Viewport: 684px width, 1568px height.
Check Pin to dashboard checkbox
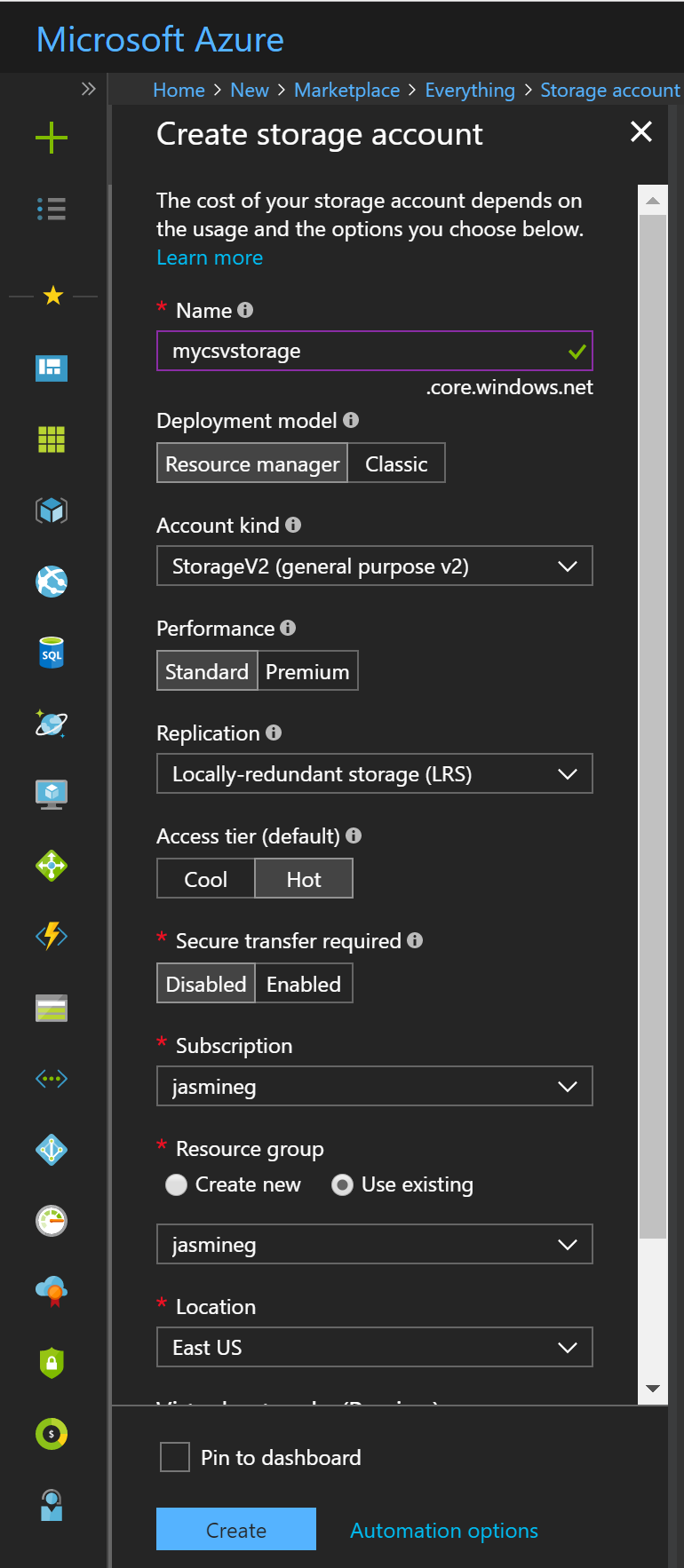coord(175,1457)
